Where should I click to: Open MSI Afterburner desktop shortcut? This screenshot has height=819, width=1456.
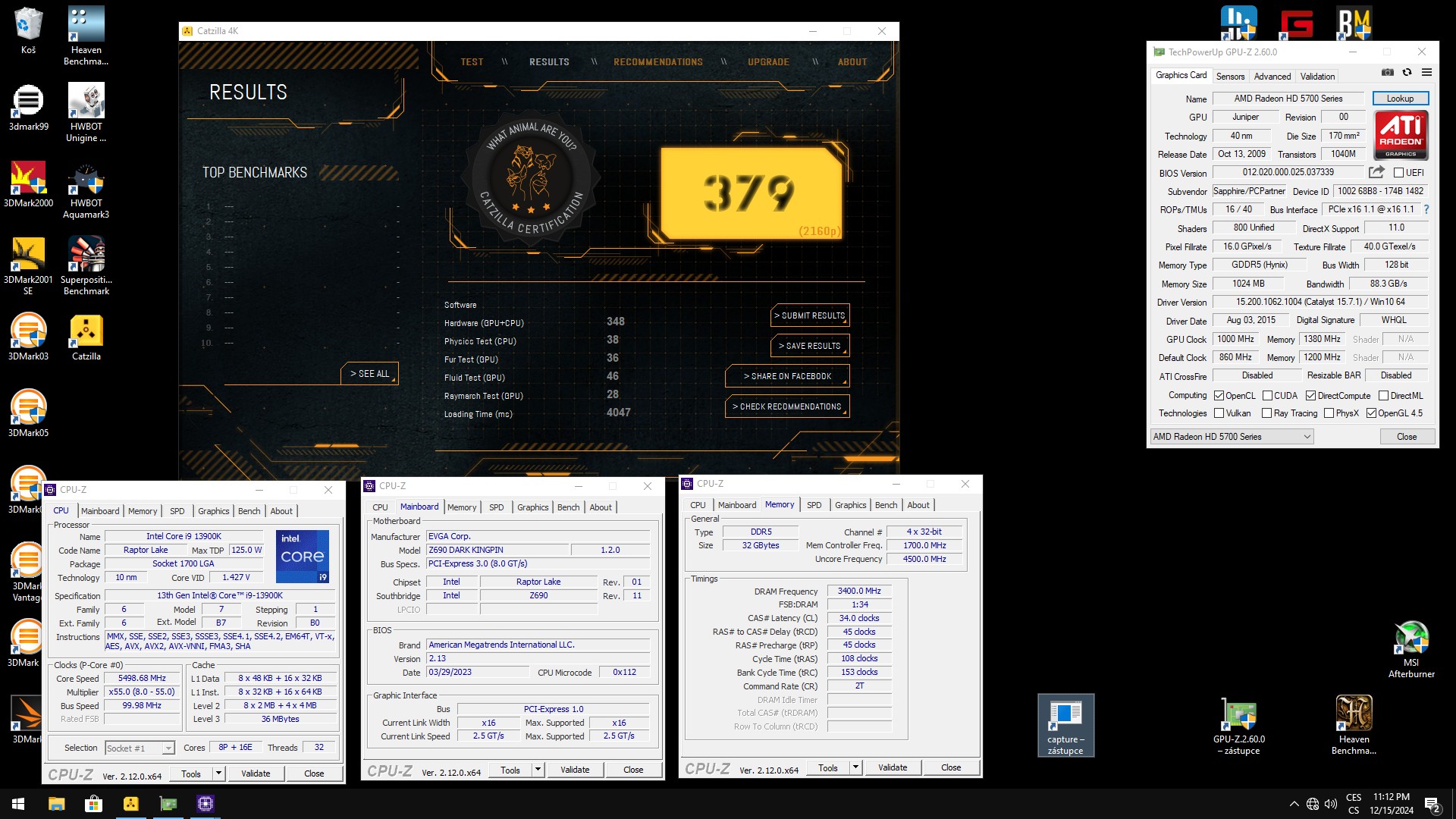pos(1411,649)
